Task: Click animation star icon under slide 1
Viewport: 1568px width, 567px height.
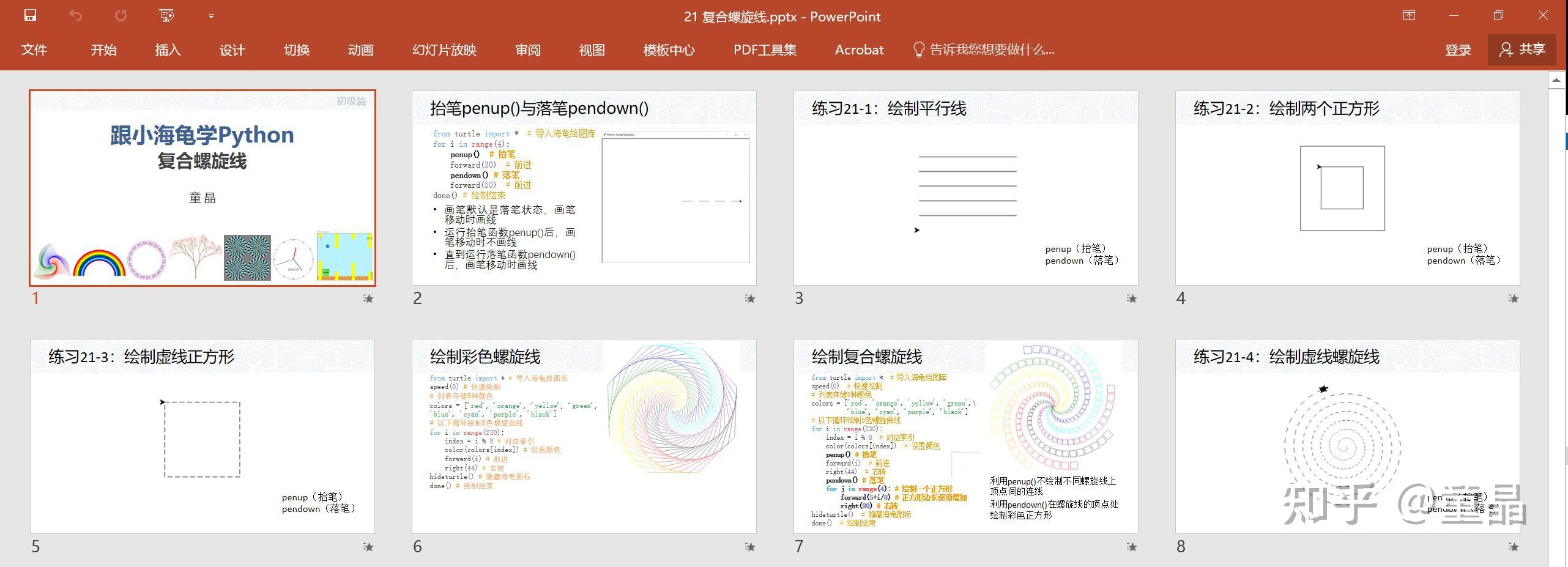Action: click(x=368, y=298)
